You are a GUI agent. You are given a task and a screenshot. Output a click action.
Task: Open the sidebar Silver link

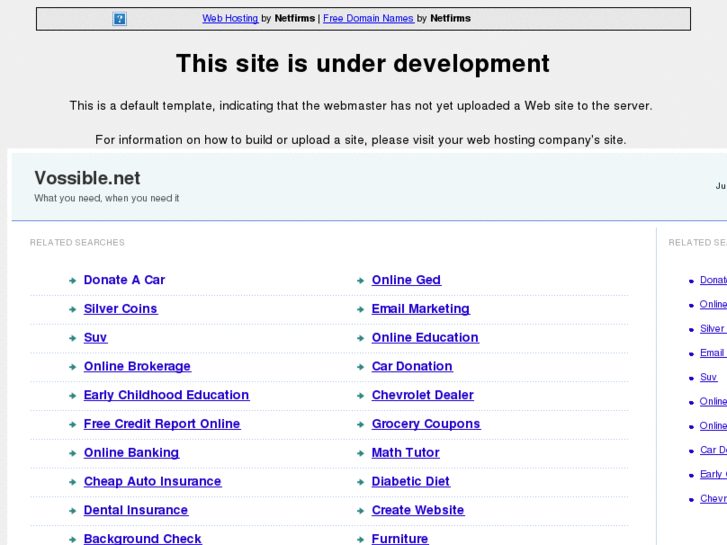[713, 328]
